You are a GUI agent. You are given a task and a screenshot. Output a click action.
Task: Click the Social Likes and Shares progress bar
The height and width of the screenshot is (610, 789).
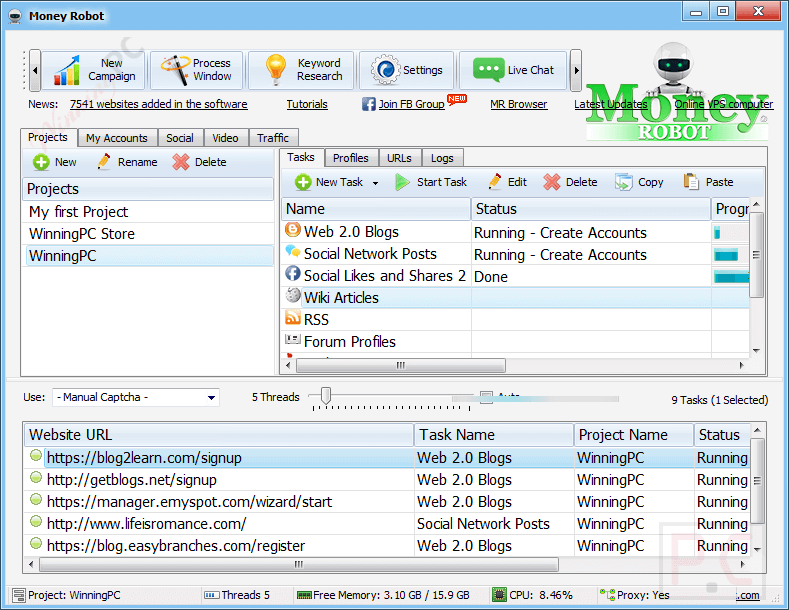tap(732, 277)
